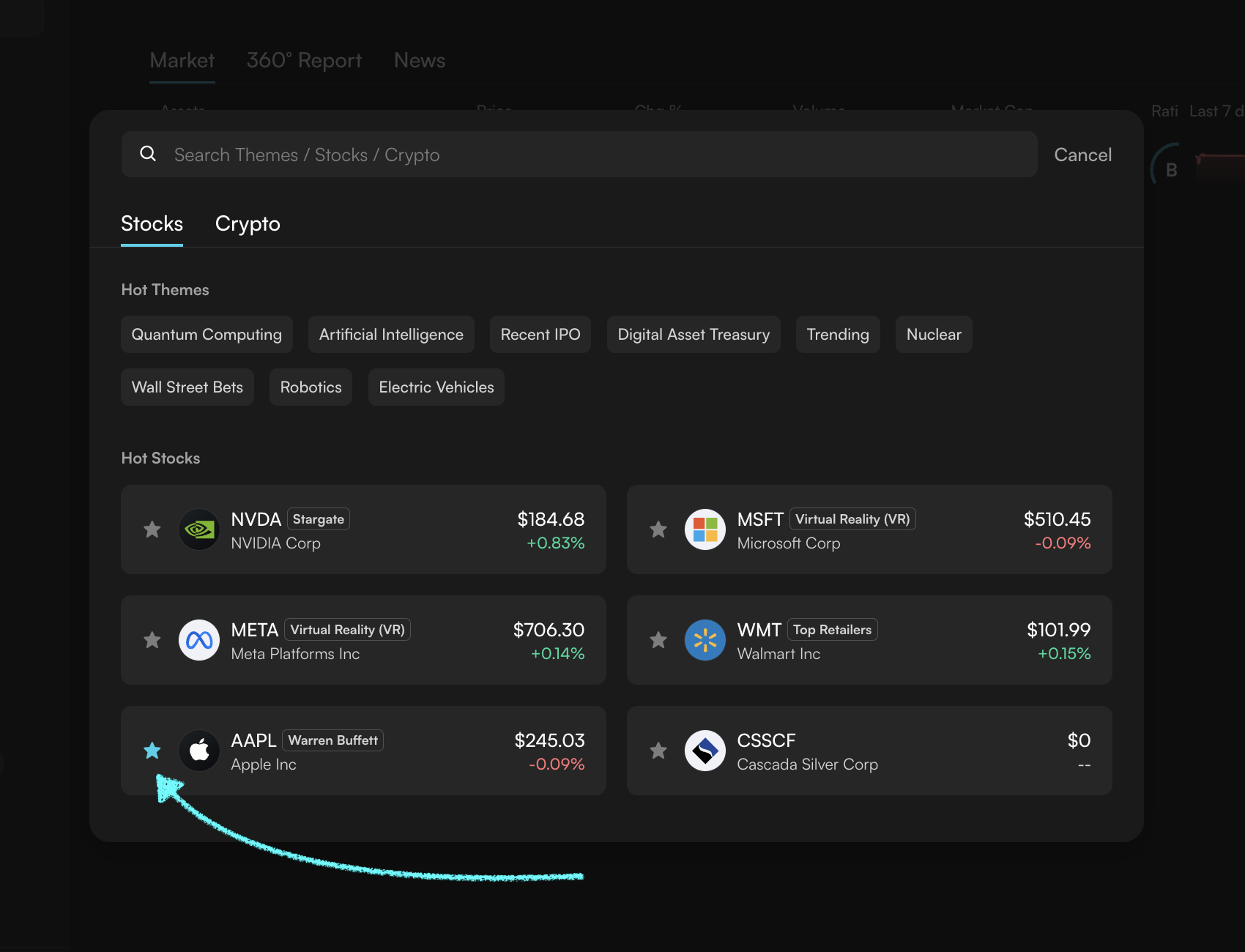
Task: Click the Cascada Silver Corp logo
Action: coord(705,751)
